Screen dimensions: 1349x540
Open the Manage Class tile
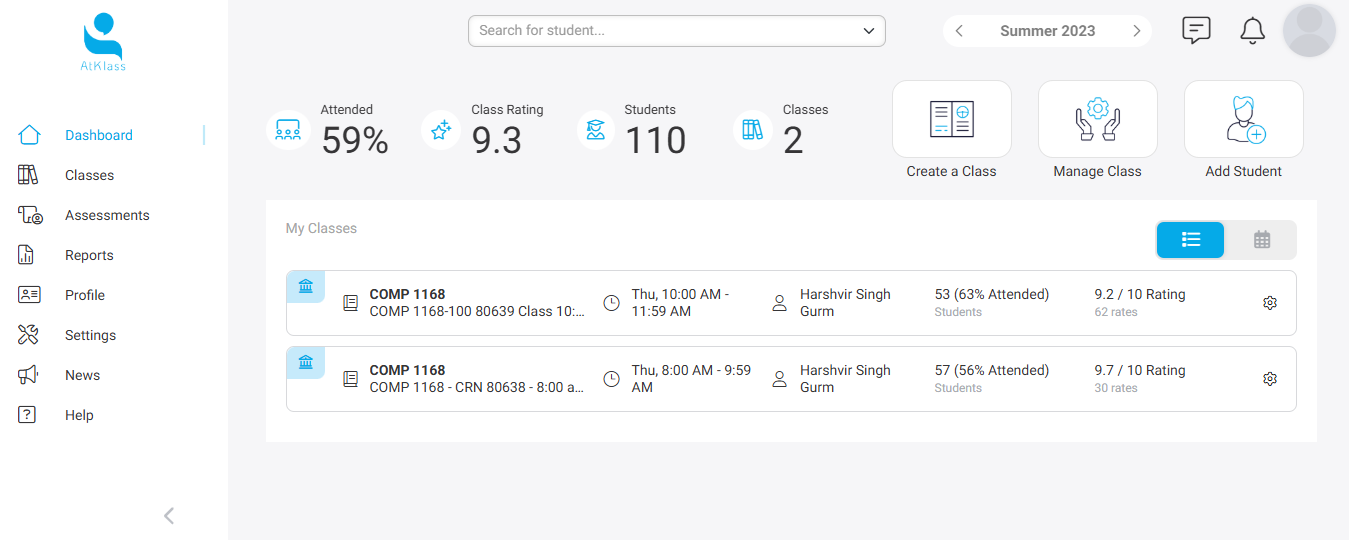[1097, 120]
